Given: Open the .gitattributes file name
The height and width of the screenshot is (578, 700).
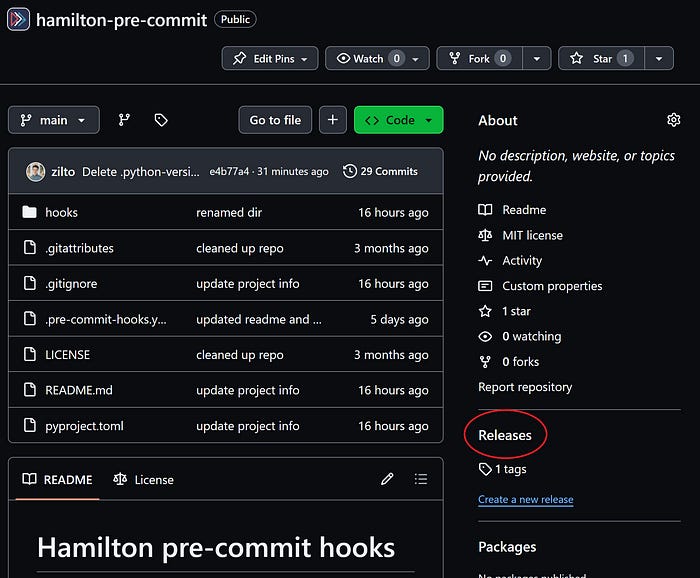Looking at the screenshot, I should pos(79,248).
